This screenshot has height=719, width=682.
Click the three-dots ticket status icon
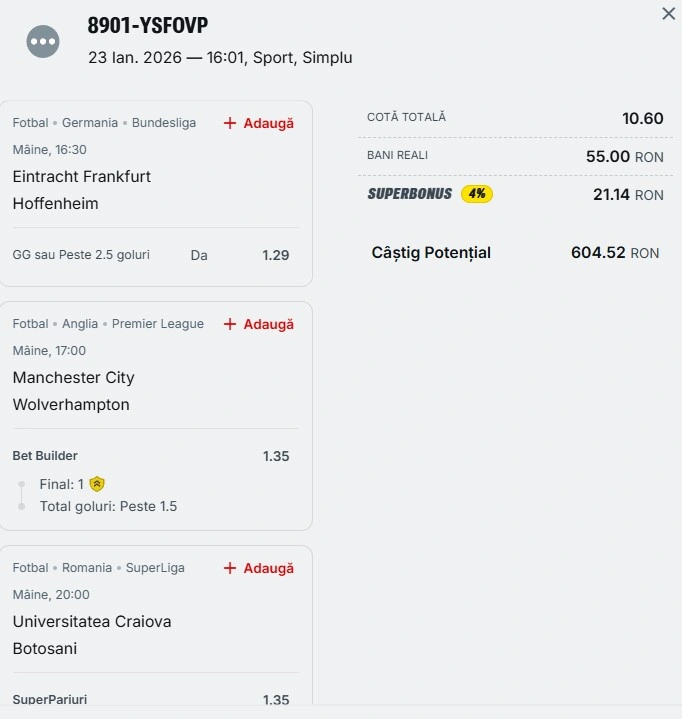pyautogui.click(x=43, y=41)
